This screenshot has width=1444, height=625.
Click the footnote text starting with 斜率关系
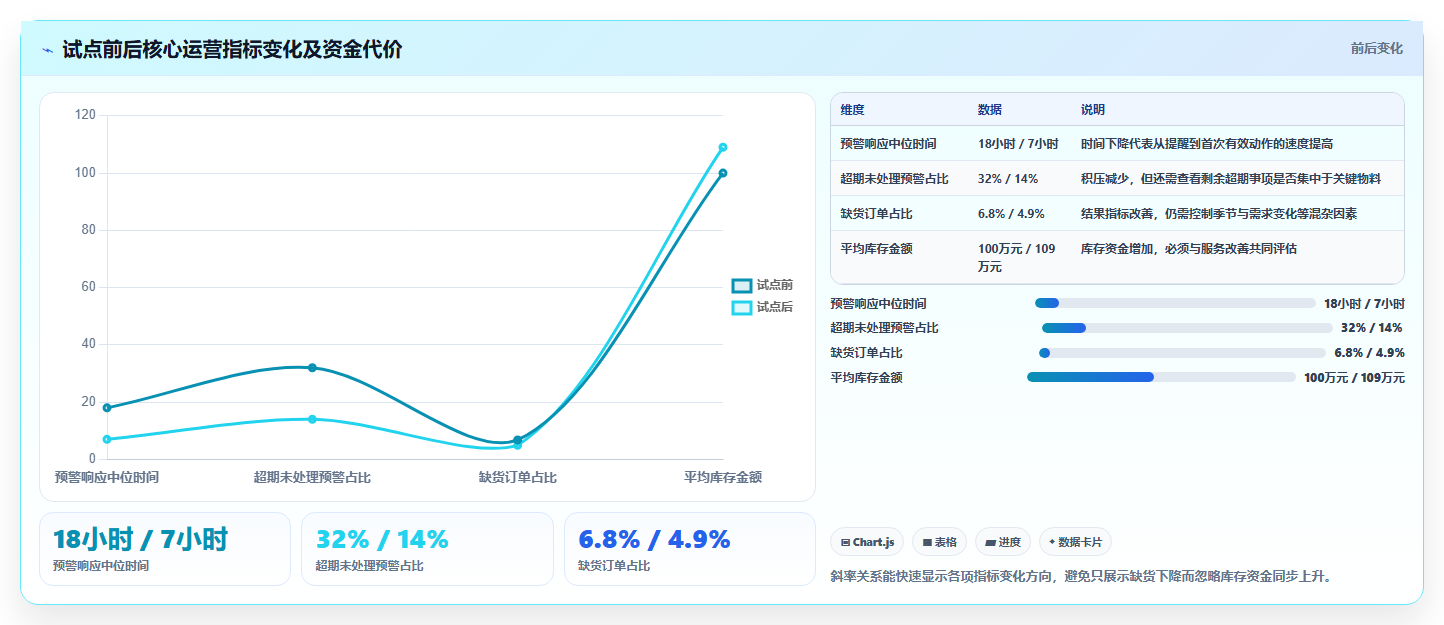coord(1081,577)
